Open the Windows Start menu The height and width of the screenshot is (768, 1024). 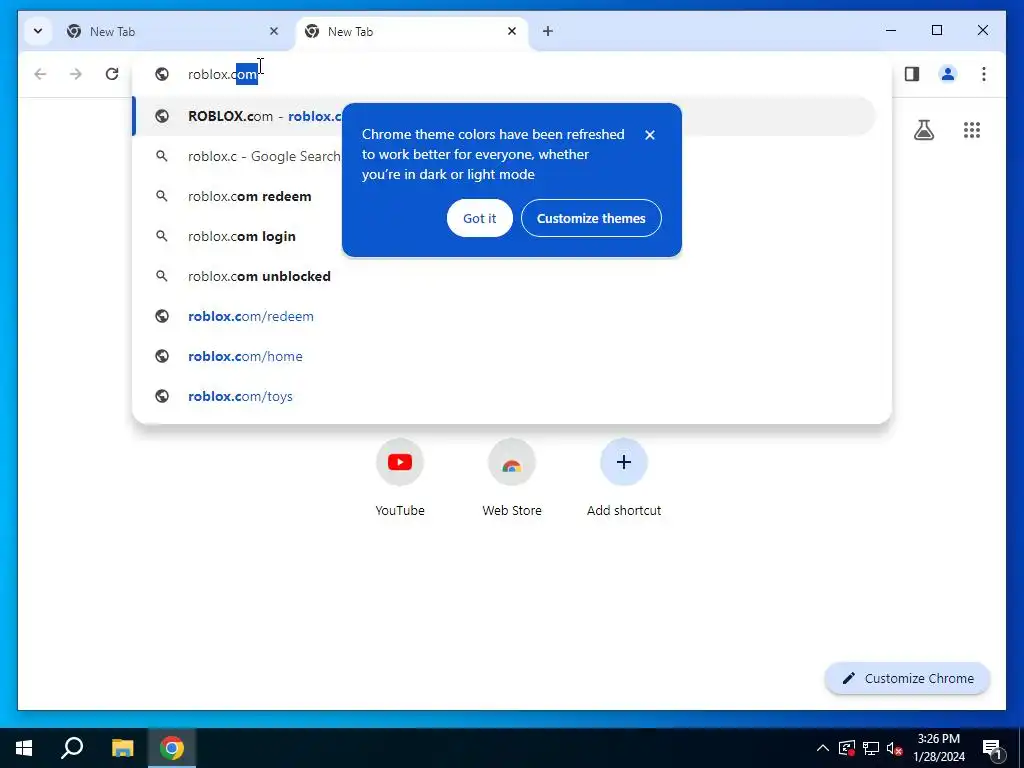tap(24, 748)
